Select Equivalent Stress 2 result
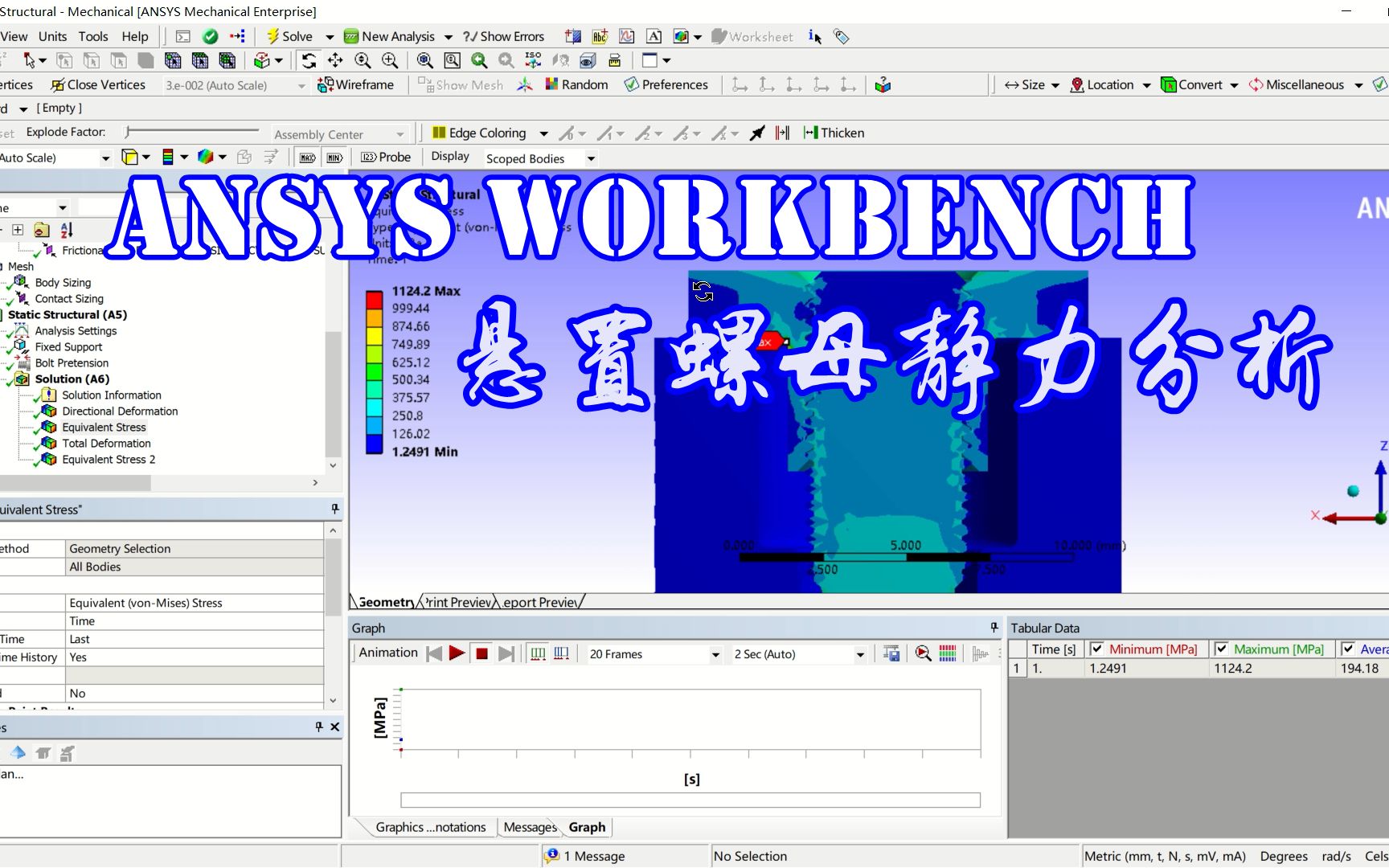The image size is (1389, 868). click(109, 459)
